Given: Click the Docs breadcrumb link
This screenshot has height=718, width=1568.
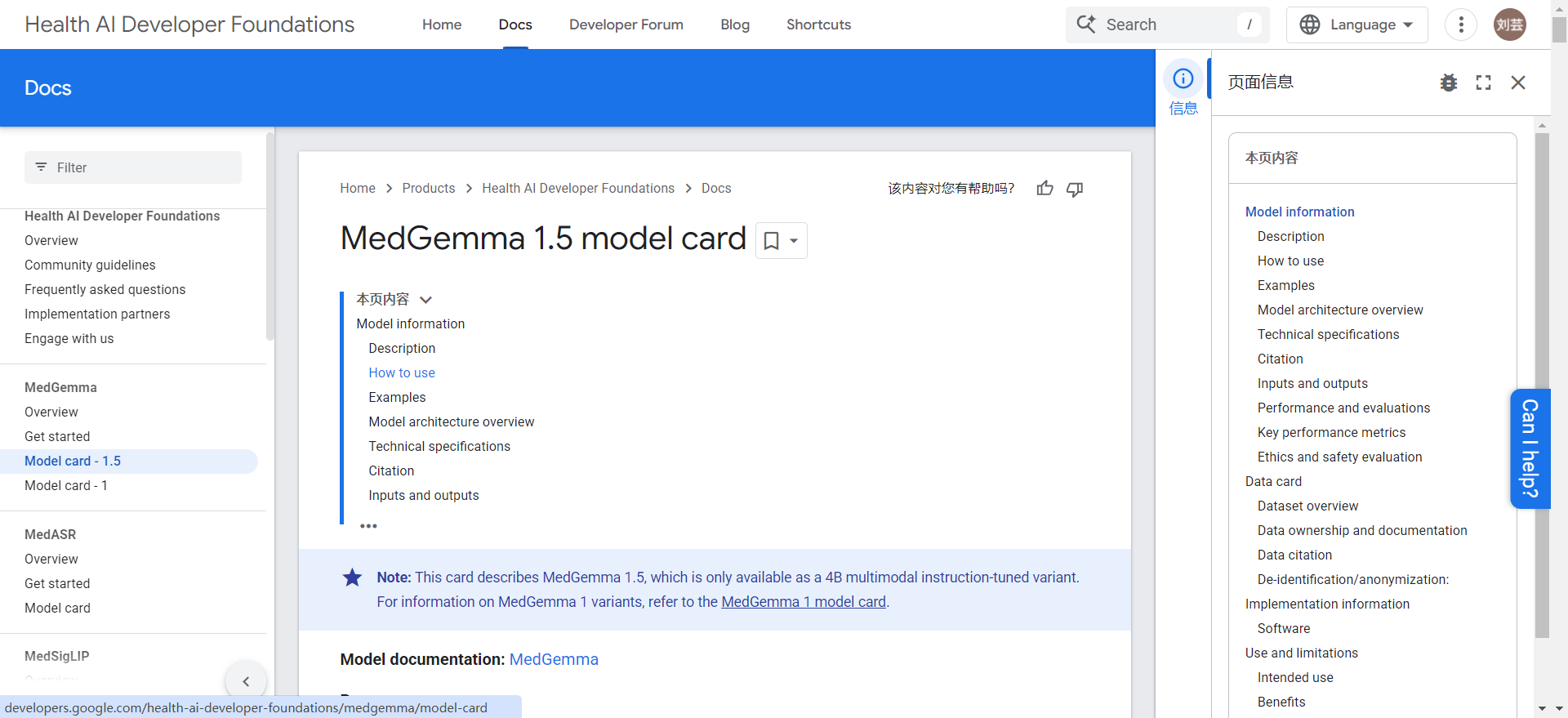Looking at the screenshot, I should (716, 189).
